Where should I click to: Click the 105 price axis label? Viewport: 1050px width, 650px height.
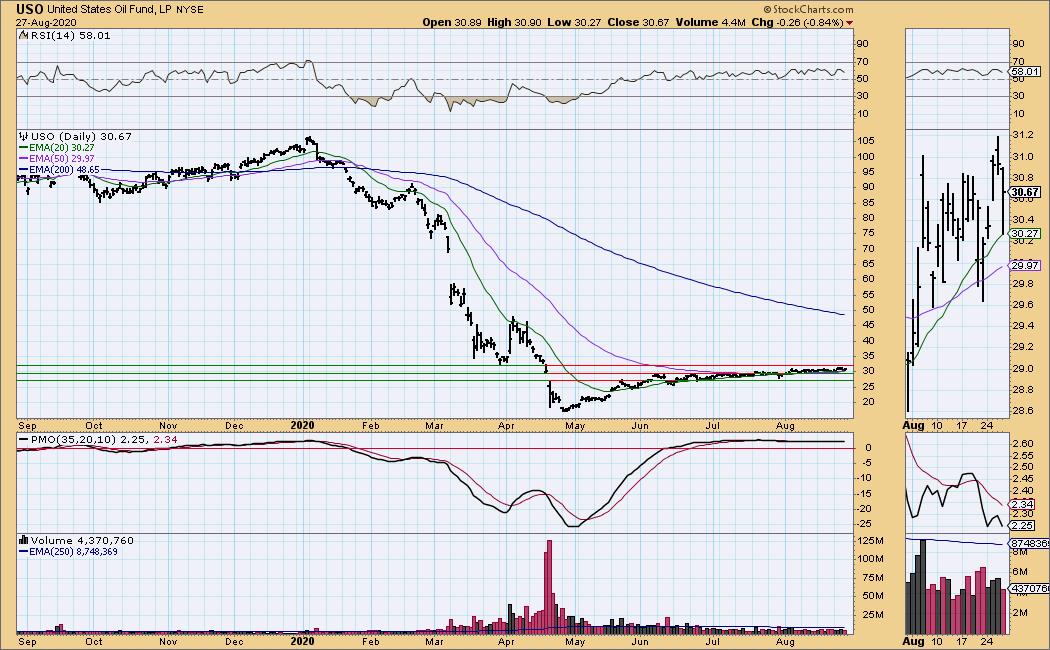[x=867, y=141]
